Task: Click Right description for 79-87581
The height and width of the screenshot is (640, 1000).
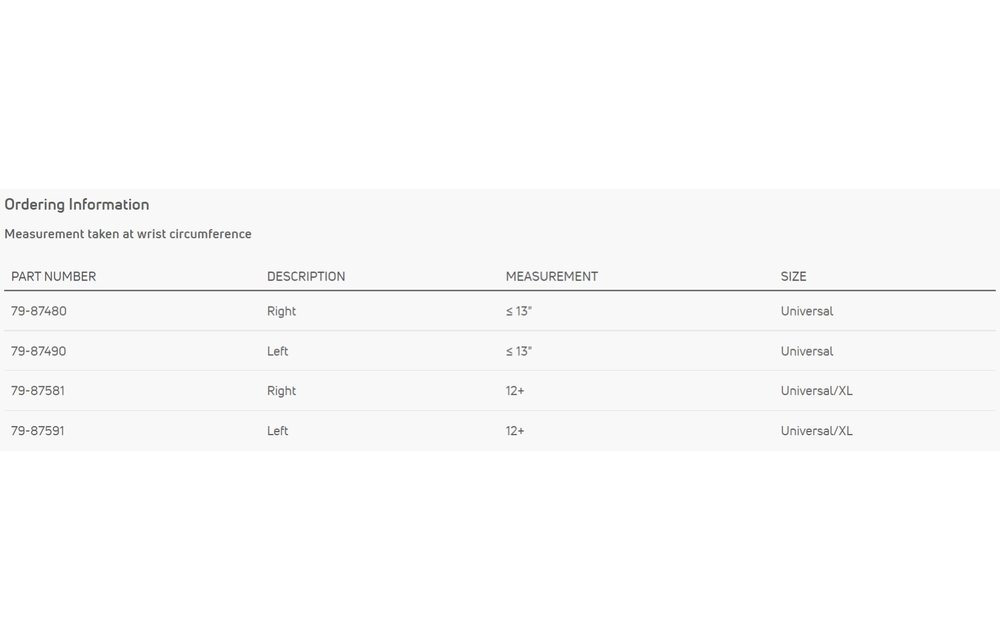Action: 281,391
